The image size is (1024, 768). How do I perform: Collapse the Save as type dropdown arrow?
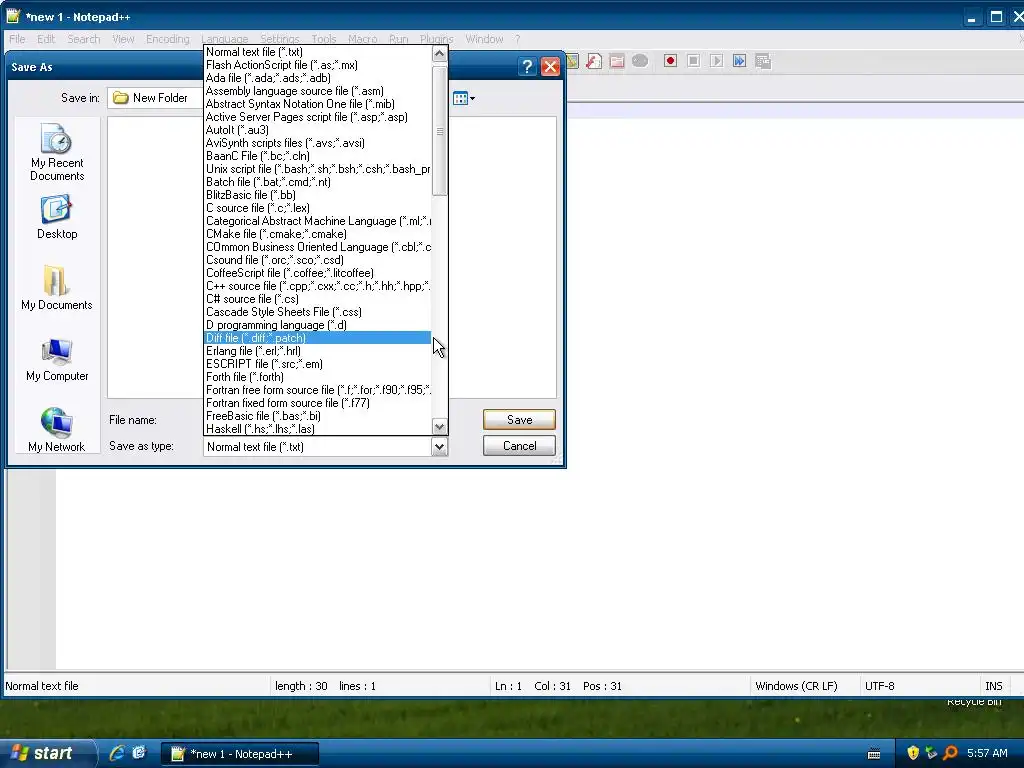pos(440,447)
